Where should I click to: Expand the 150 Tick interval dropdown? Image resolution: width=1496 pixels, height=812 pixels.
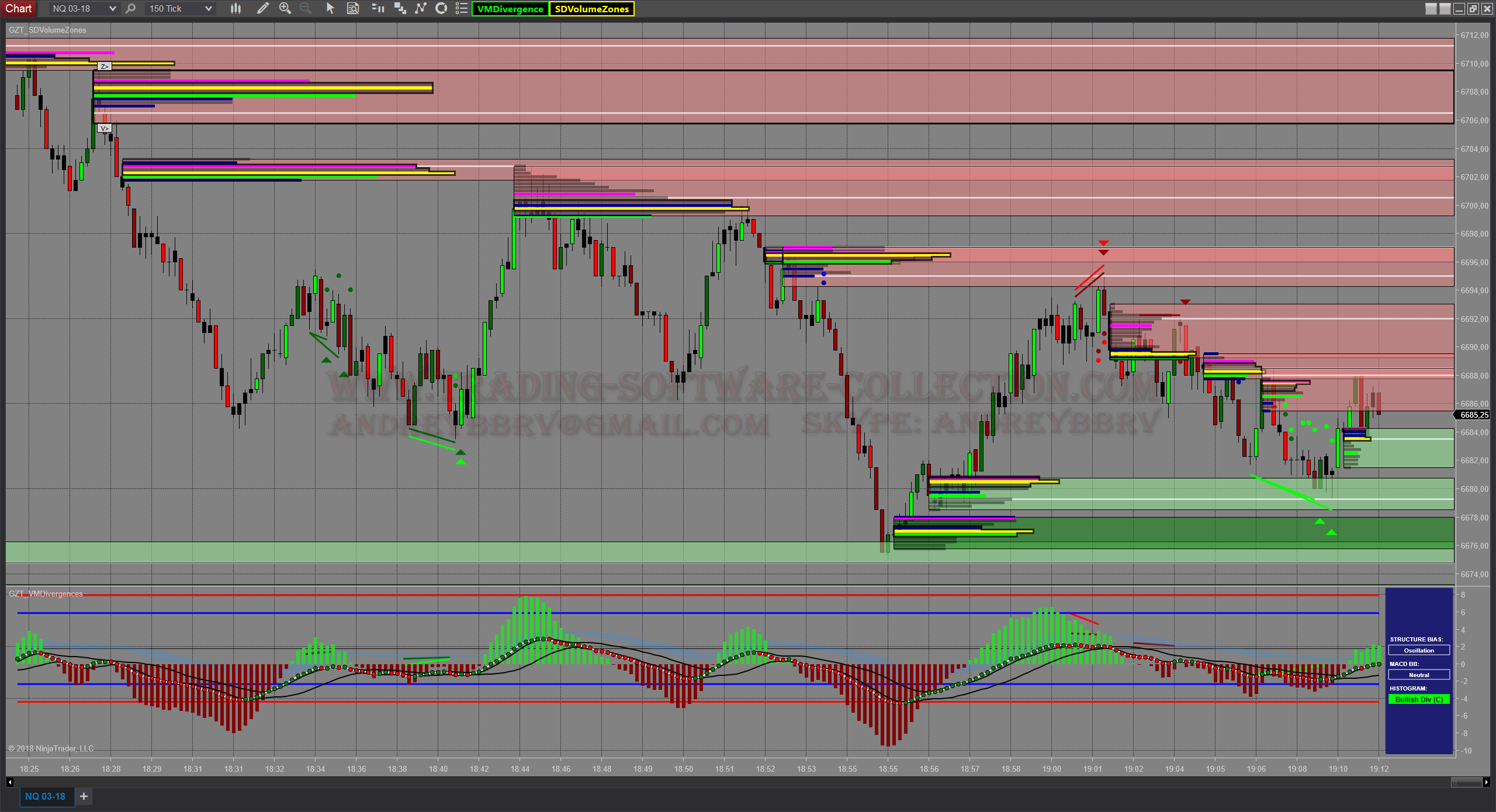[208, 9]
